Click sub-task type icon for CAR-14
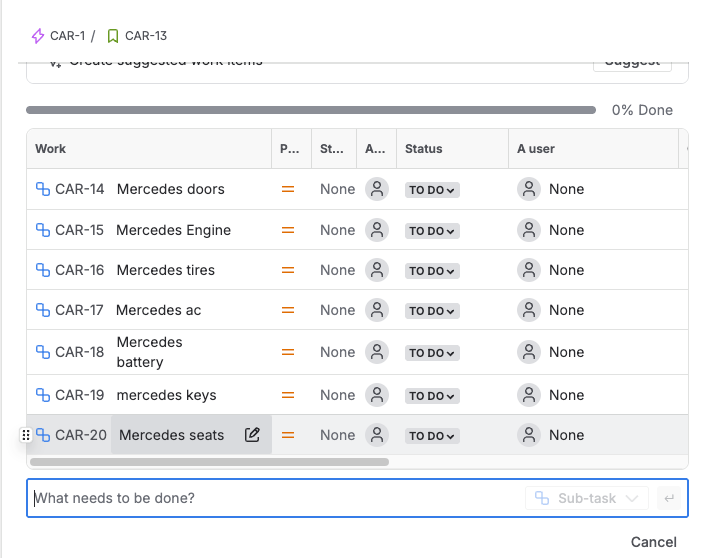Viewport: 701px width, 558px height. (43, 189)
